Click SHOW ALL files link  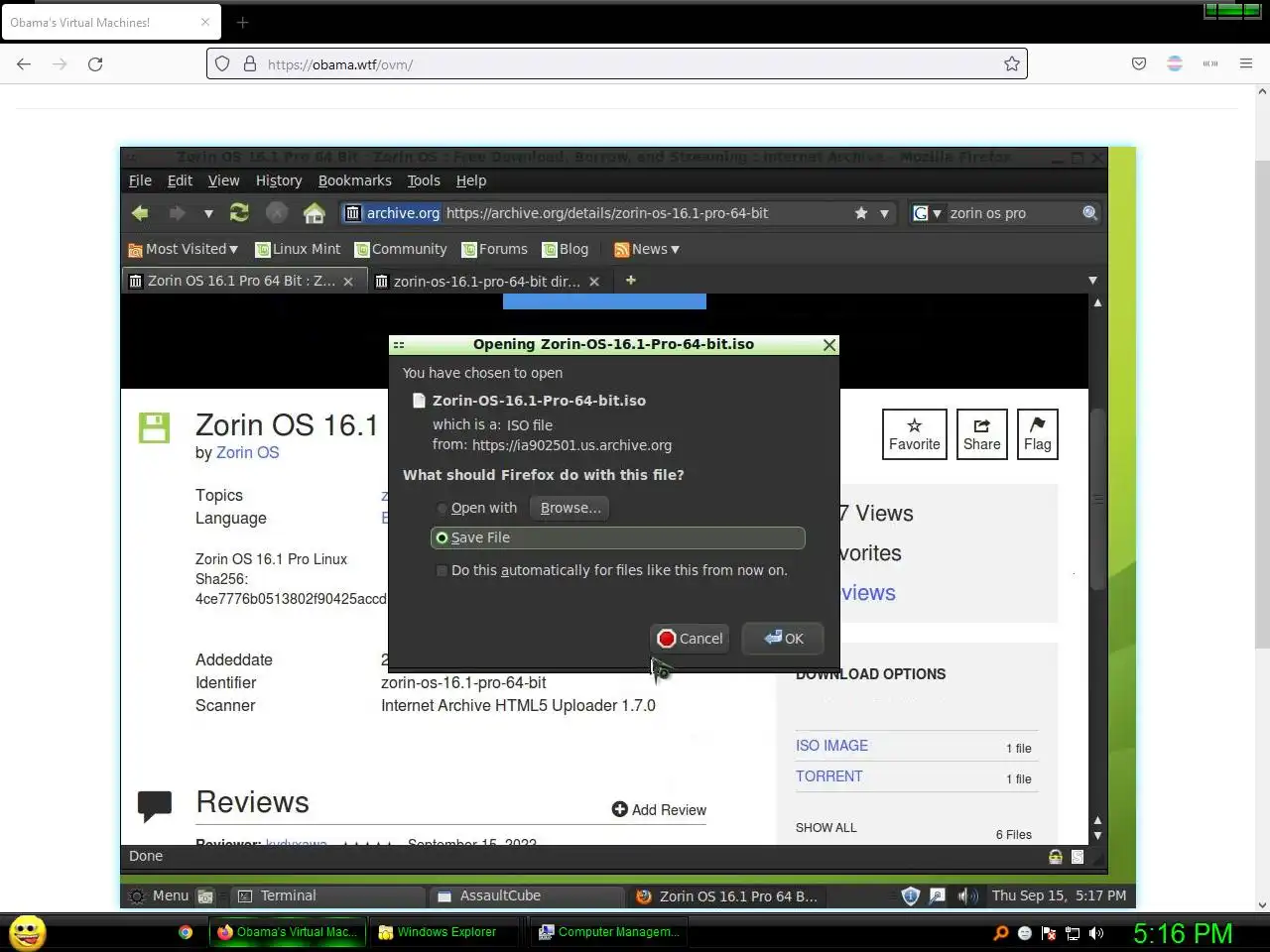point(825,827)
